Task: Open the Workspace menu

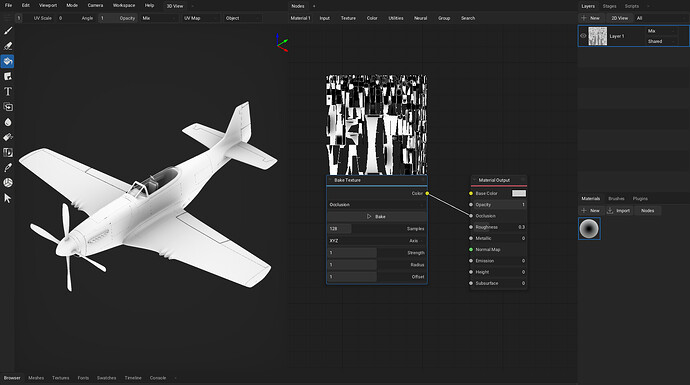Action: (x=124, y=5)
